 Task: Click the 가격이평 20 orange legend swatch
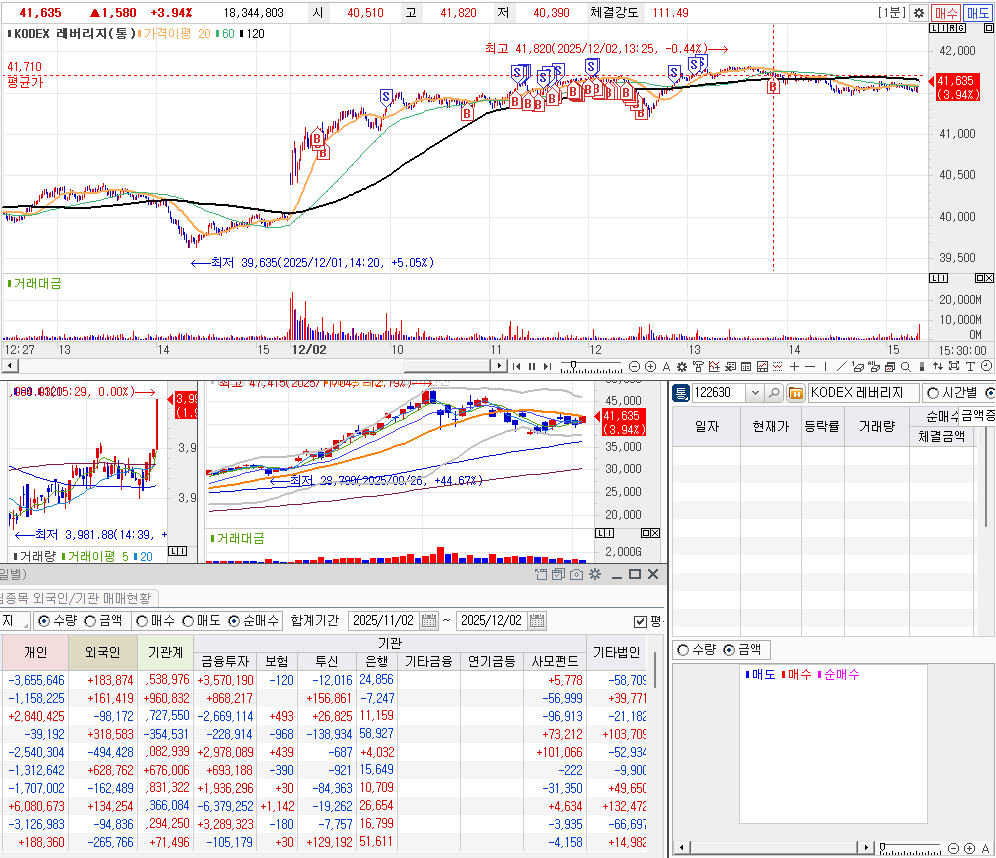[x=139, y=34]
